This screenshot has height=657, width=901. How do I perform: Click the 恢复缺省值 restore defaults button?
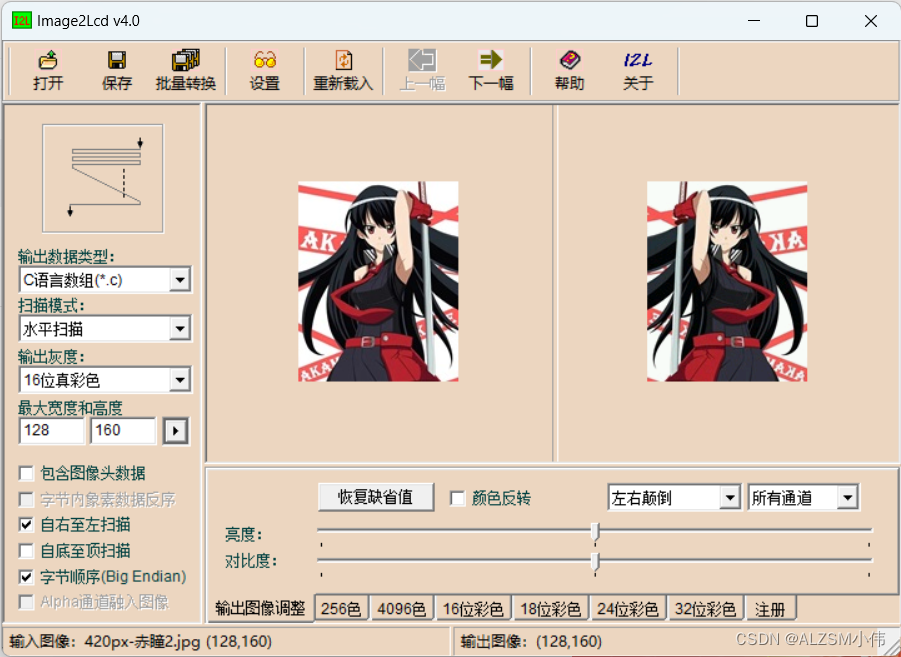point(376,497)
